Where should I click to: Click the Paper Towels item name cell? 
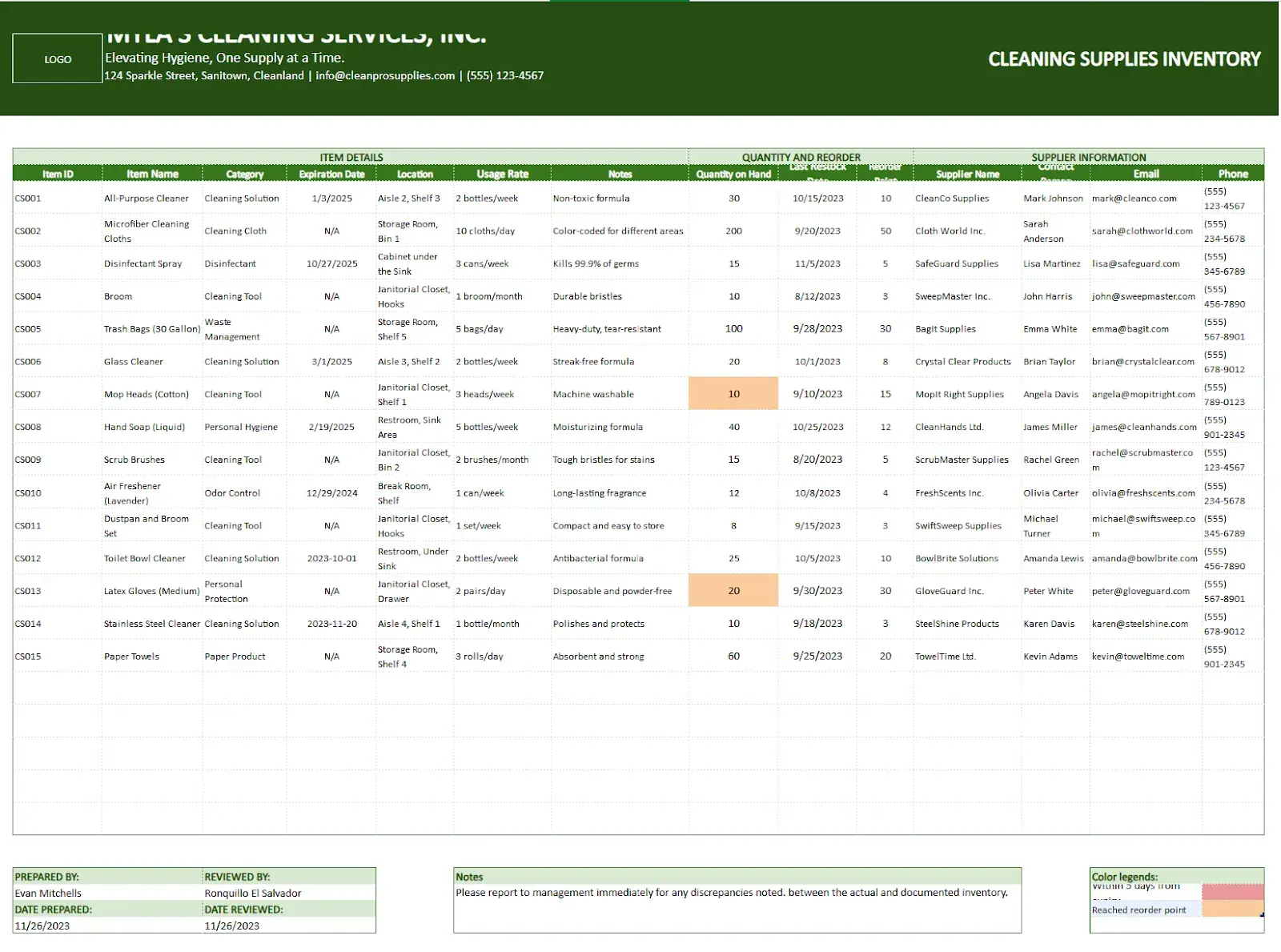(x=131, y=657)
